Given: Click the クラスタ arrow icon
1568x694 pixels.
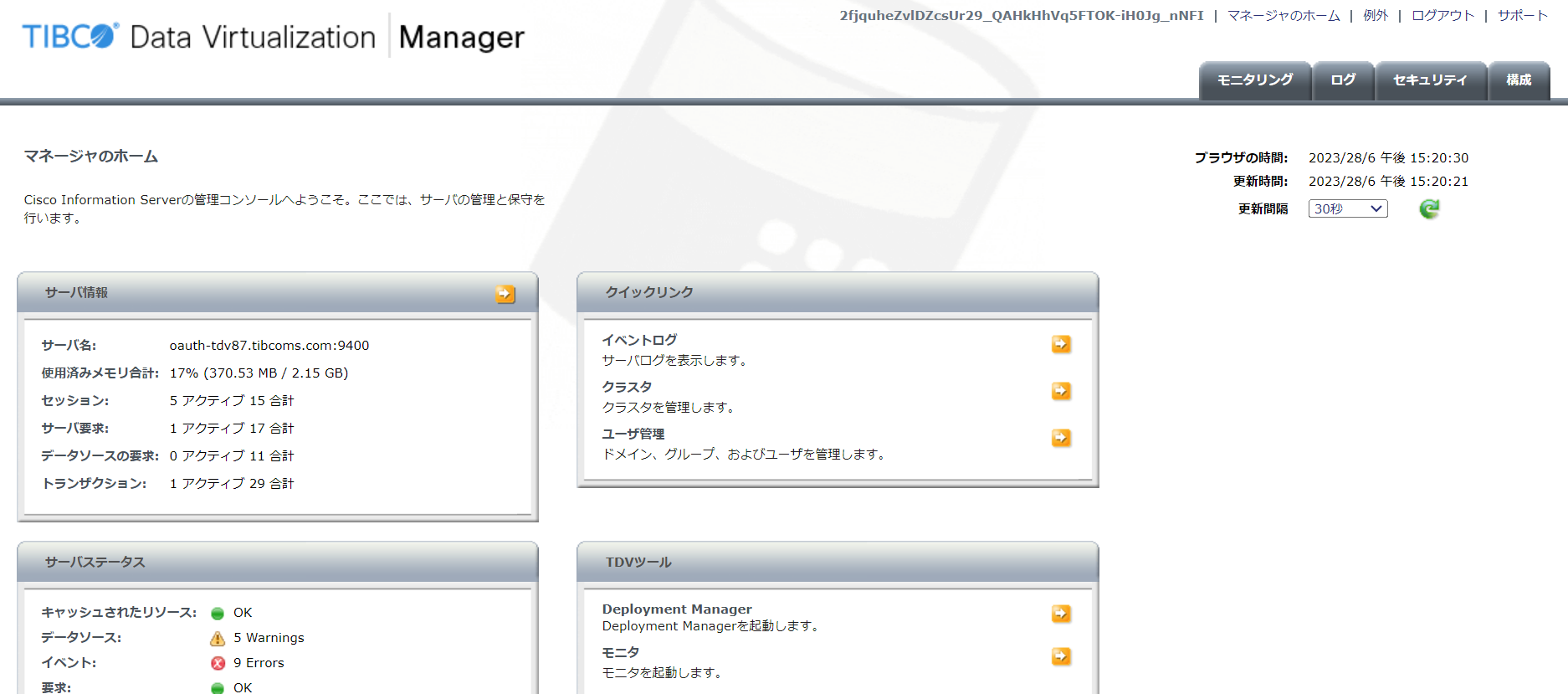Looking at the screenshot, I should 1061,391.
